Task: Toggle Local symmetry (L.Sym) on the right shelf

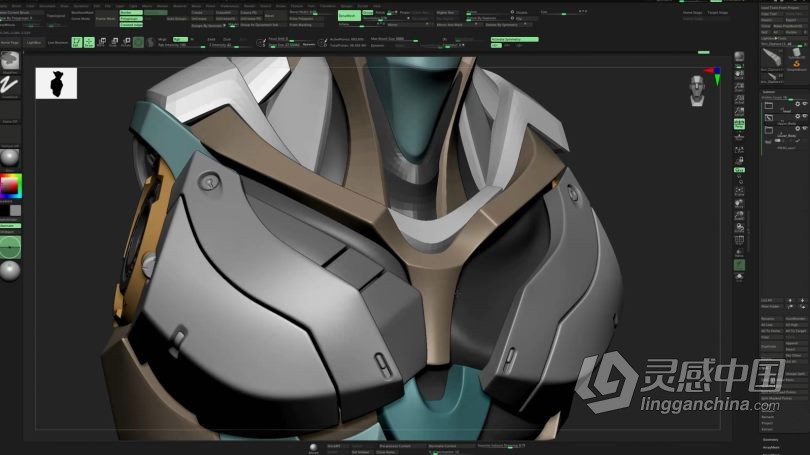Action: 739,149
